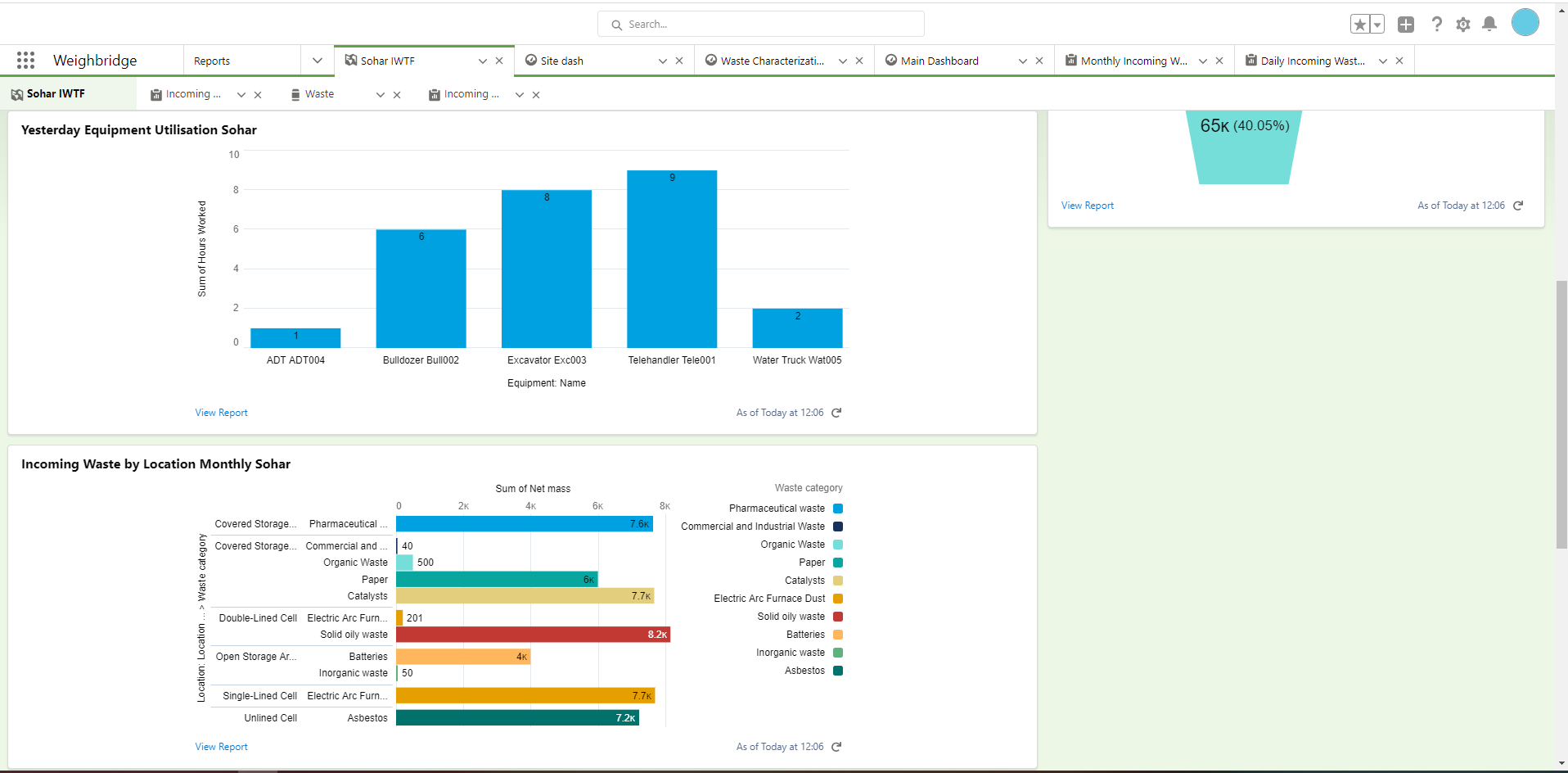Screen dimensions: 1568x773
Task: Close the Sohar IWTF workspace tab
Action: click(x=499, y=61)
